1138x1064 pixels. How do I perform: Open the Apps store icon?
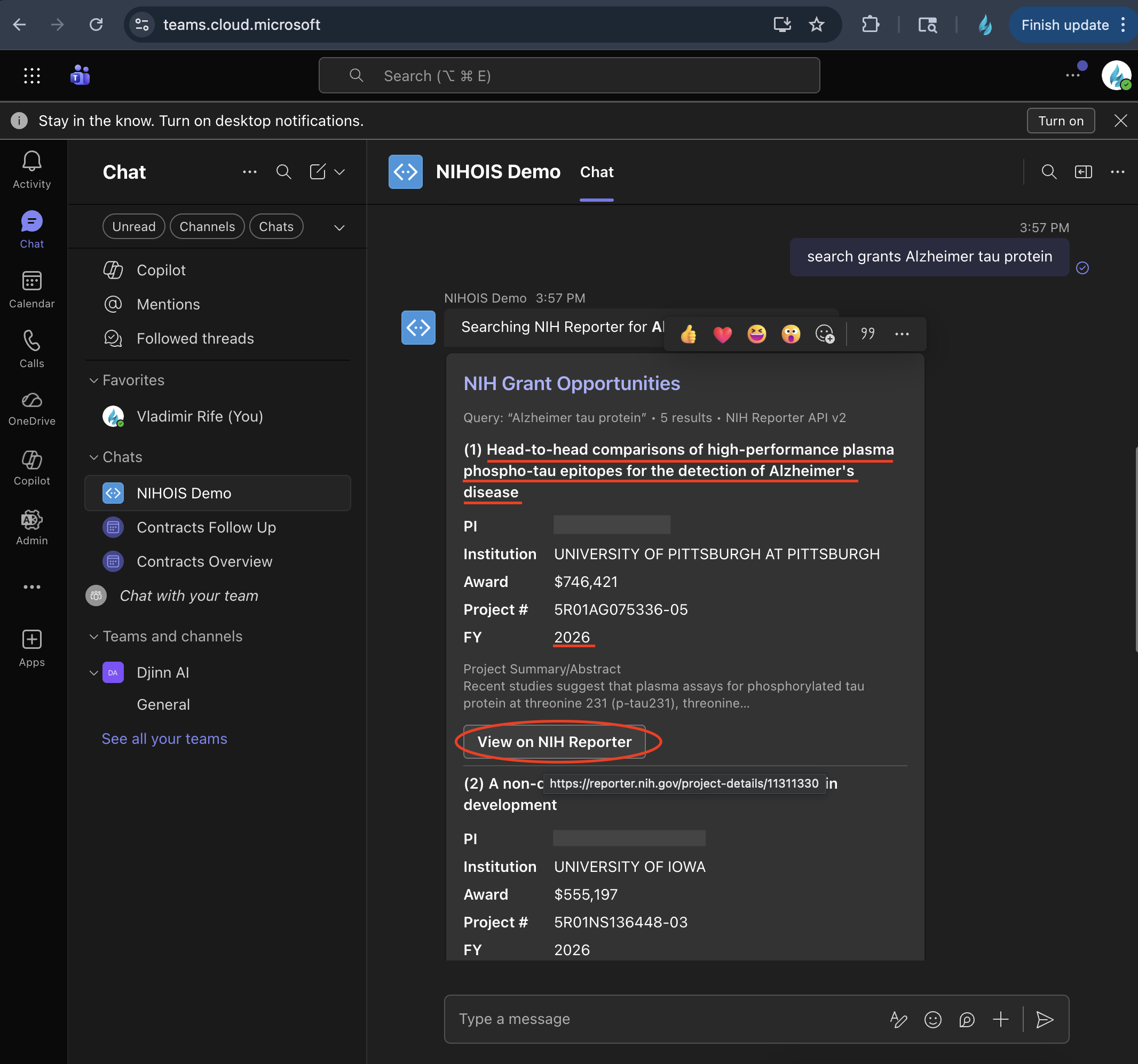pos(32,648)
